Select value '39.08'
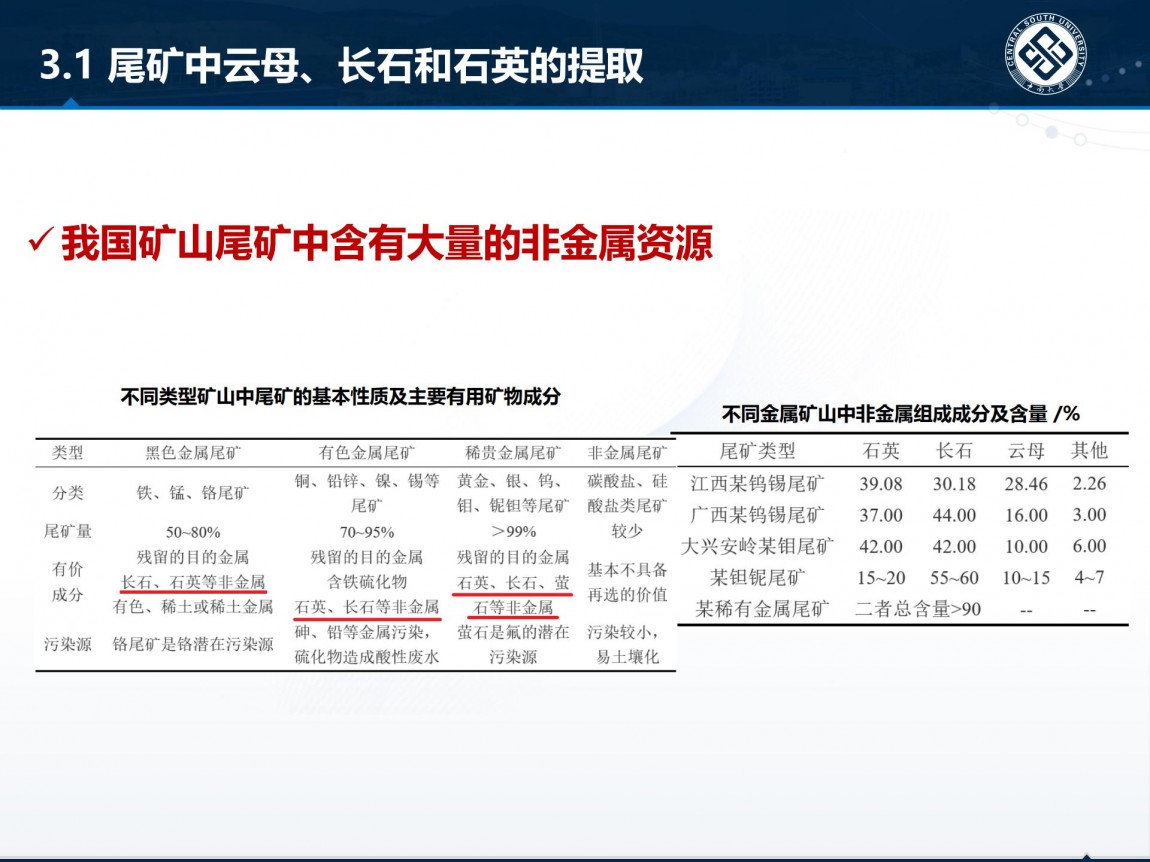This screenshot has height=862, width=1150. (x=881, y=484)
